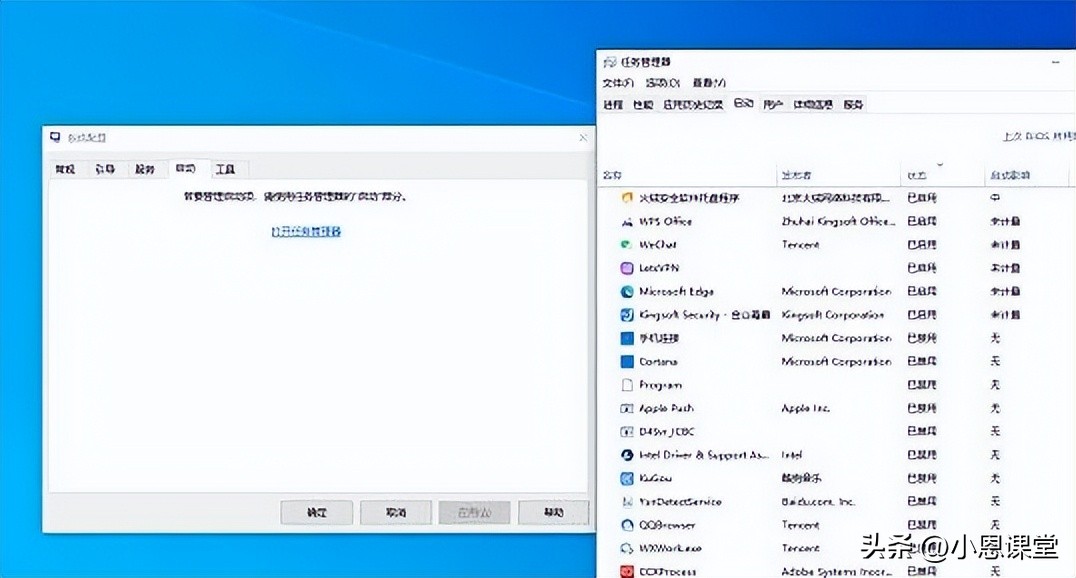
Task: Select the Microsoft Edge name text
Action: (676, 291)
